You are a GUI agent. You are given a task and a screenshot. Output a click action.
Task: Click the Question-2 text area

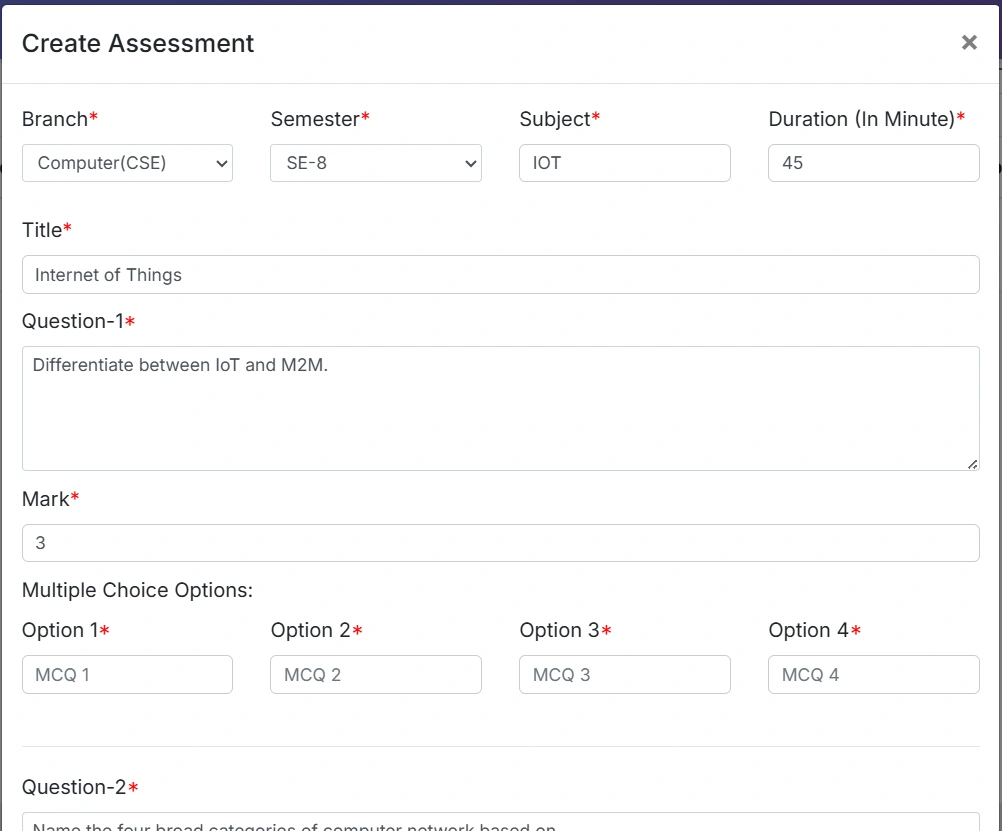point(500,822)
